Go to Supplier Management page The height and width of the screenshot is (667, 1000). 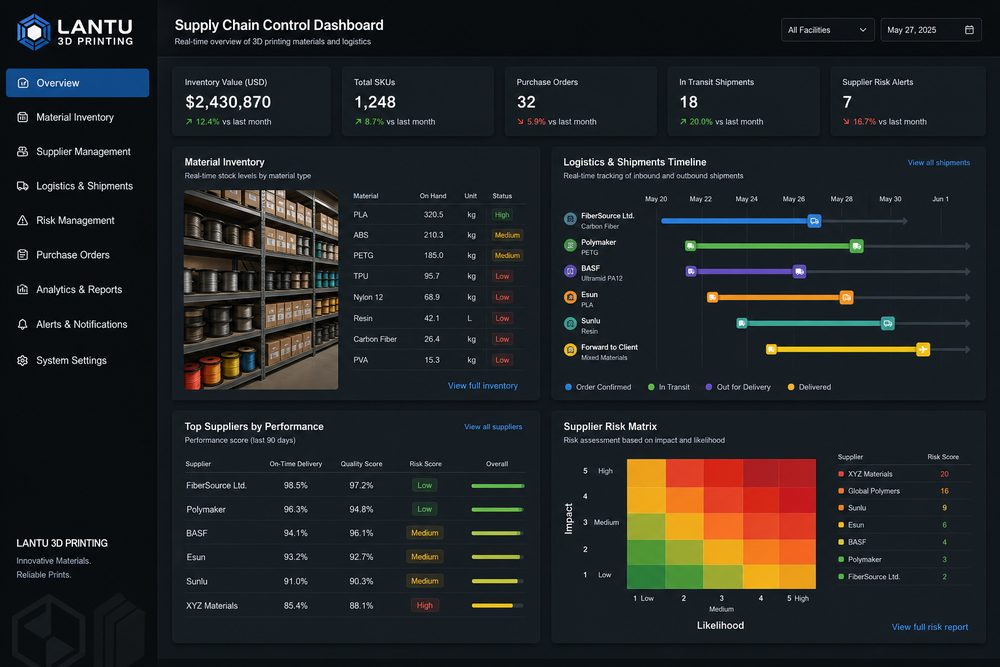pyautogui.click(x=77, y=152)
